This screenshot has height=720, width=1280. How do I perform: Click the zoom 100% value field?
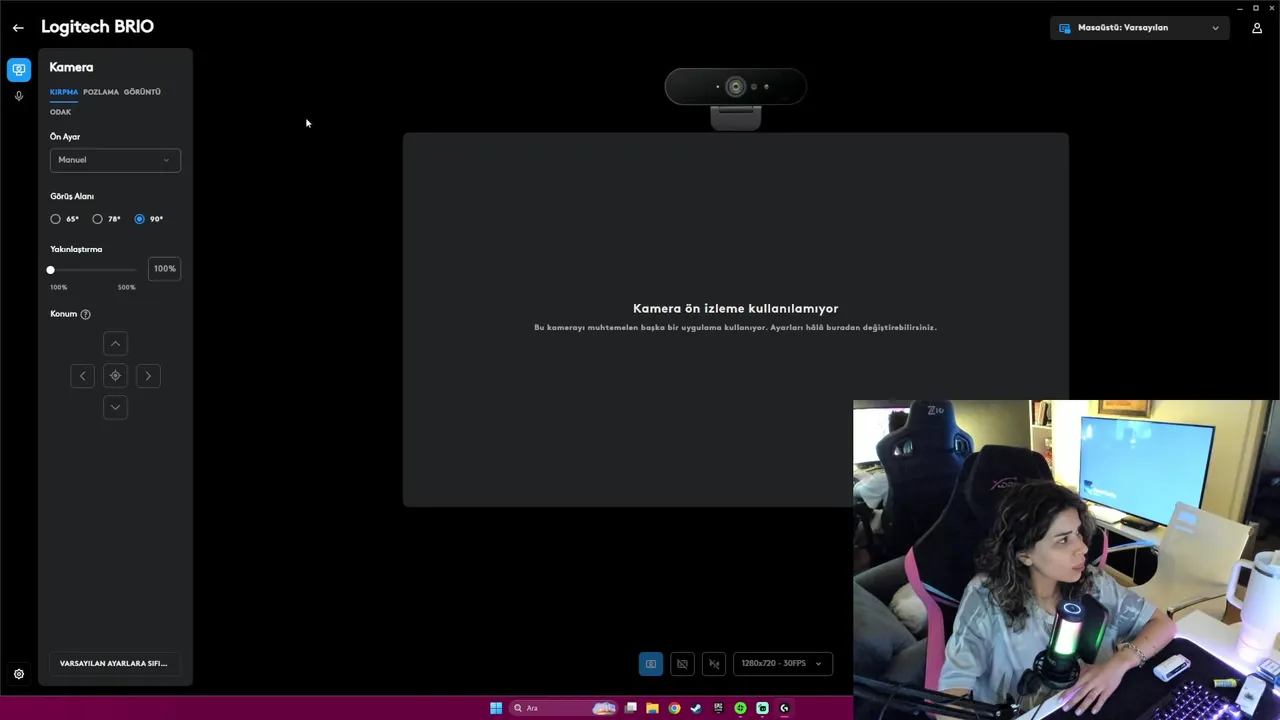point(164,269)
